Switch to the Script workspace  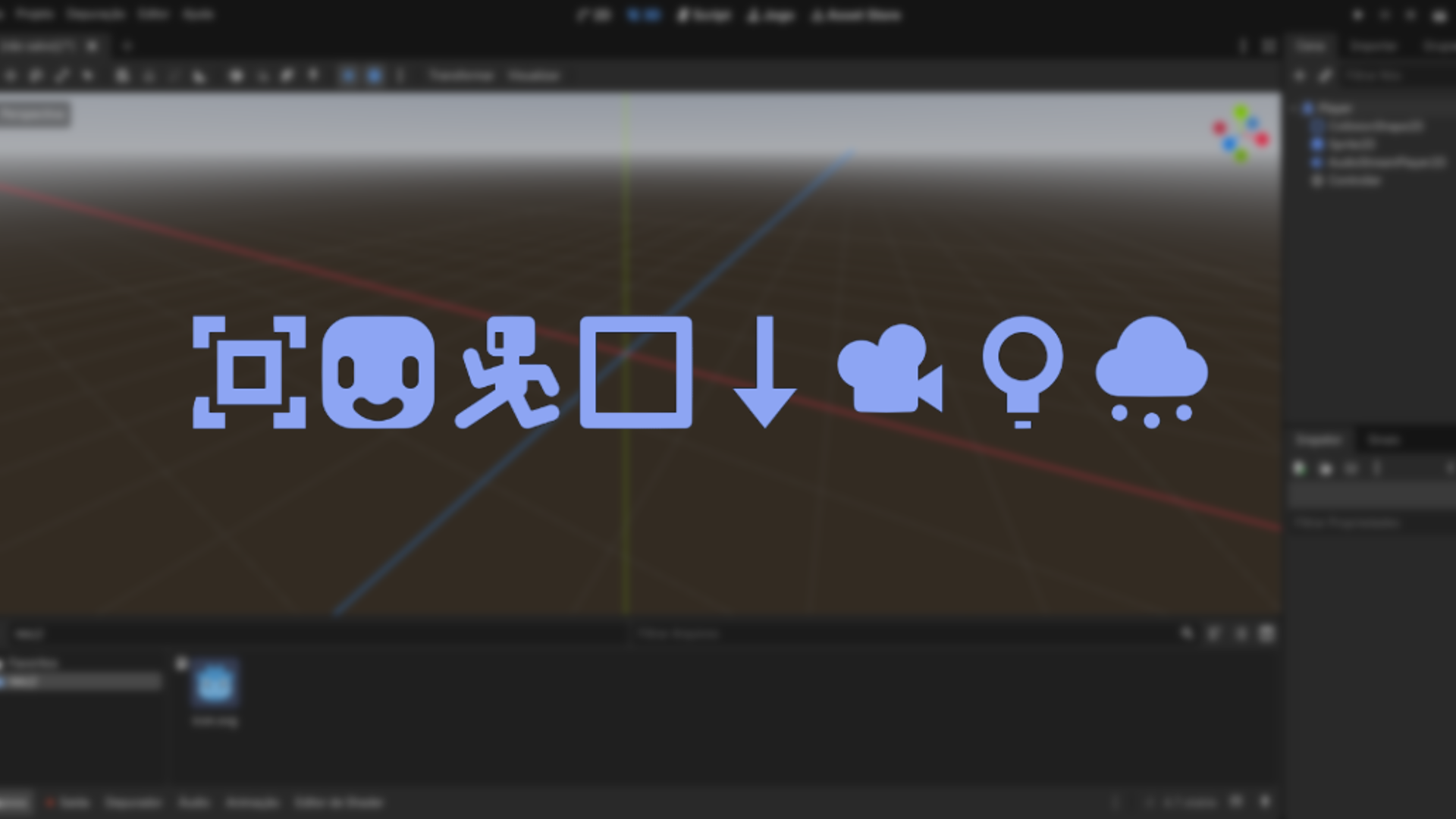pyautogui.click(x=704, y=15)
